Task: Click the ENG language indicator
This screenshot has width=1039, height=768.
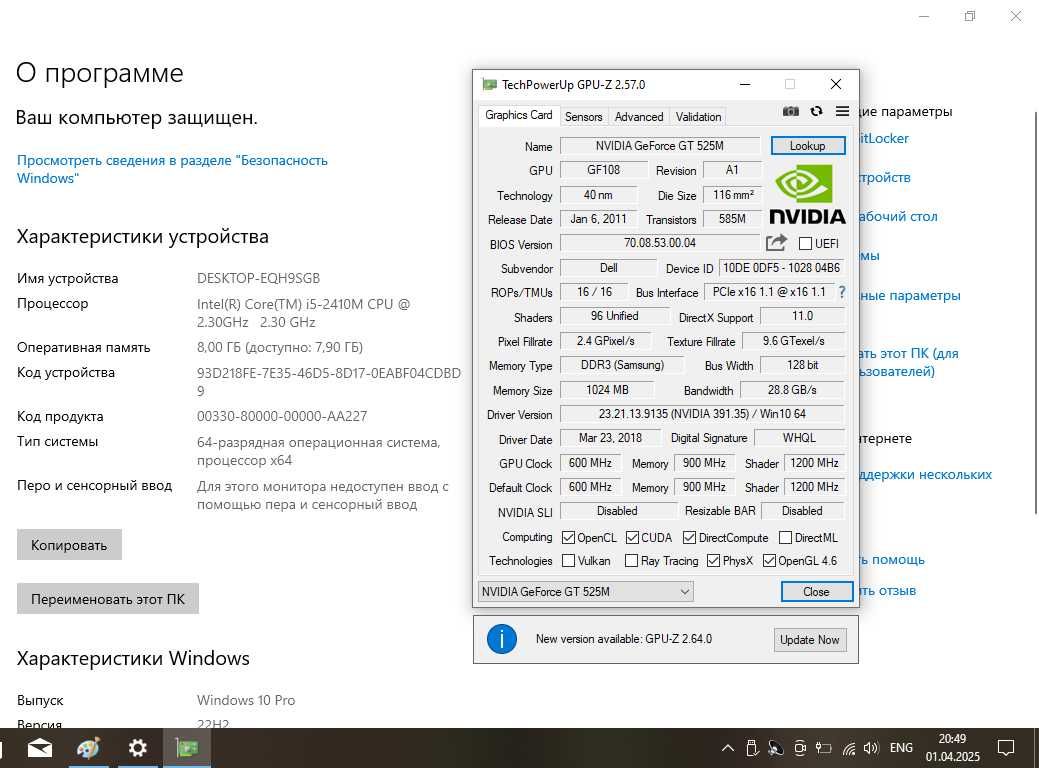Action: coord(901,748)
